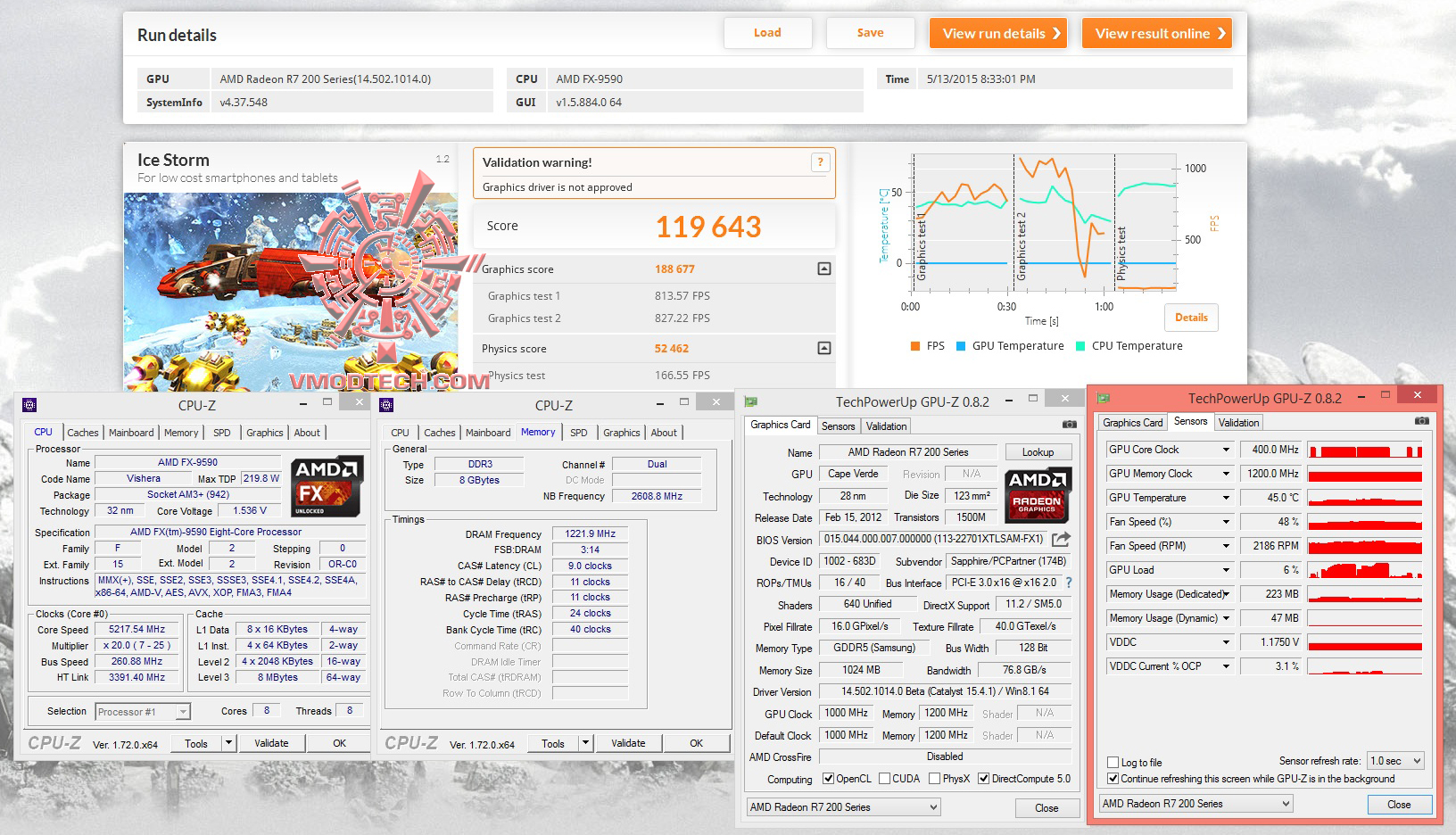This screenshot has width=1456, height=835.
Task: Open the VDDC sensor dropdown
Action: point(1227,642)
